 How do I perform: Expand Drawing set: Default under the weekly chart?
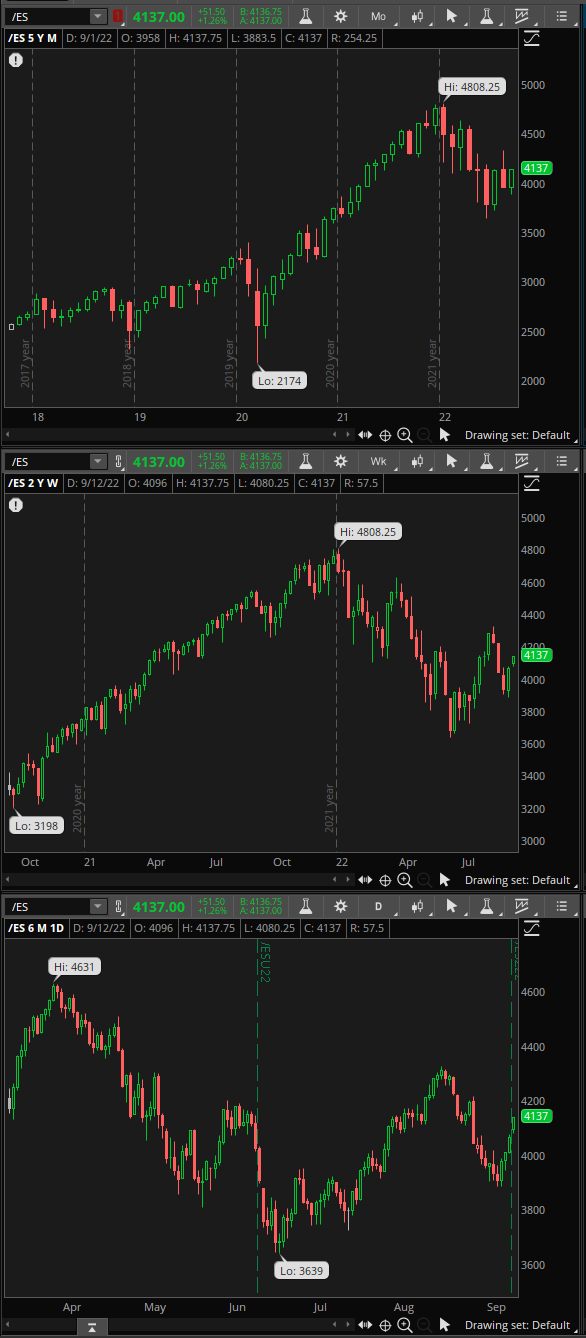(518, 880)
